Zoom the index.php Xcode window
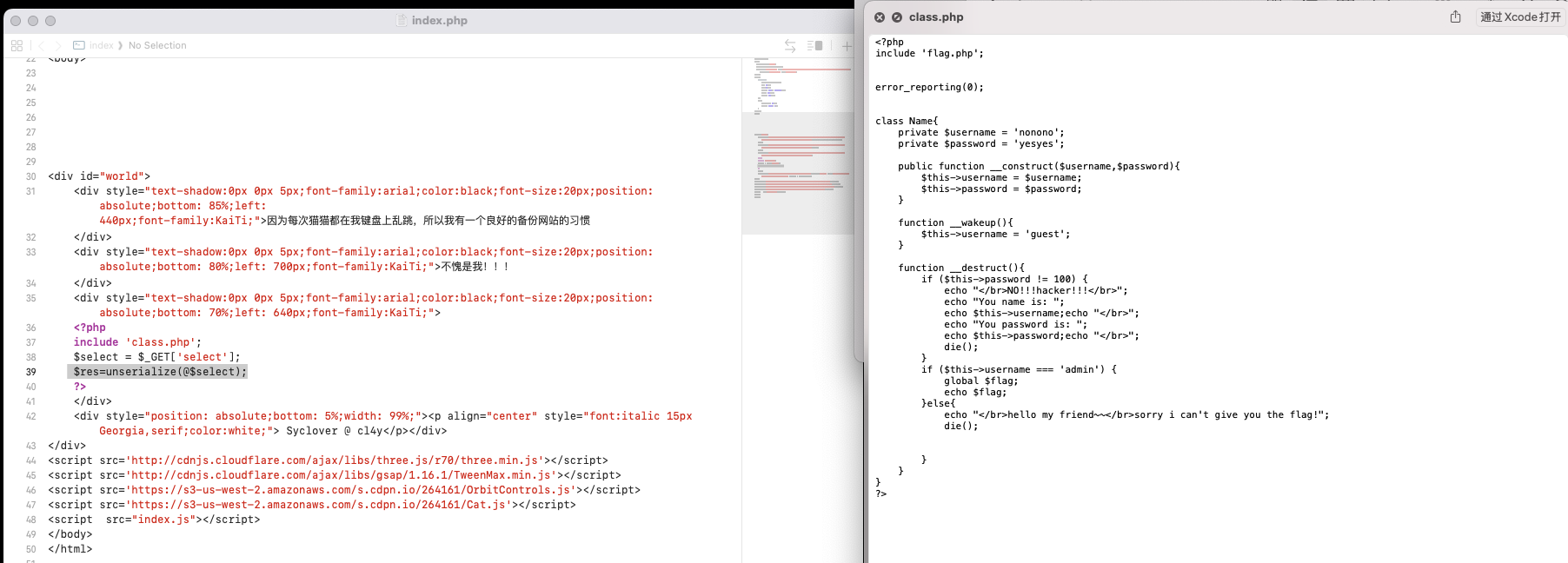1568x563 pixels. [50, 20]
